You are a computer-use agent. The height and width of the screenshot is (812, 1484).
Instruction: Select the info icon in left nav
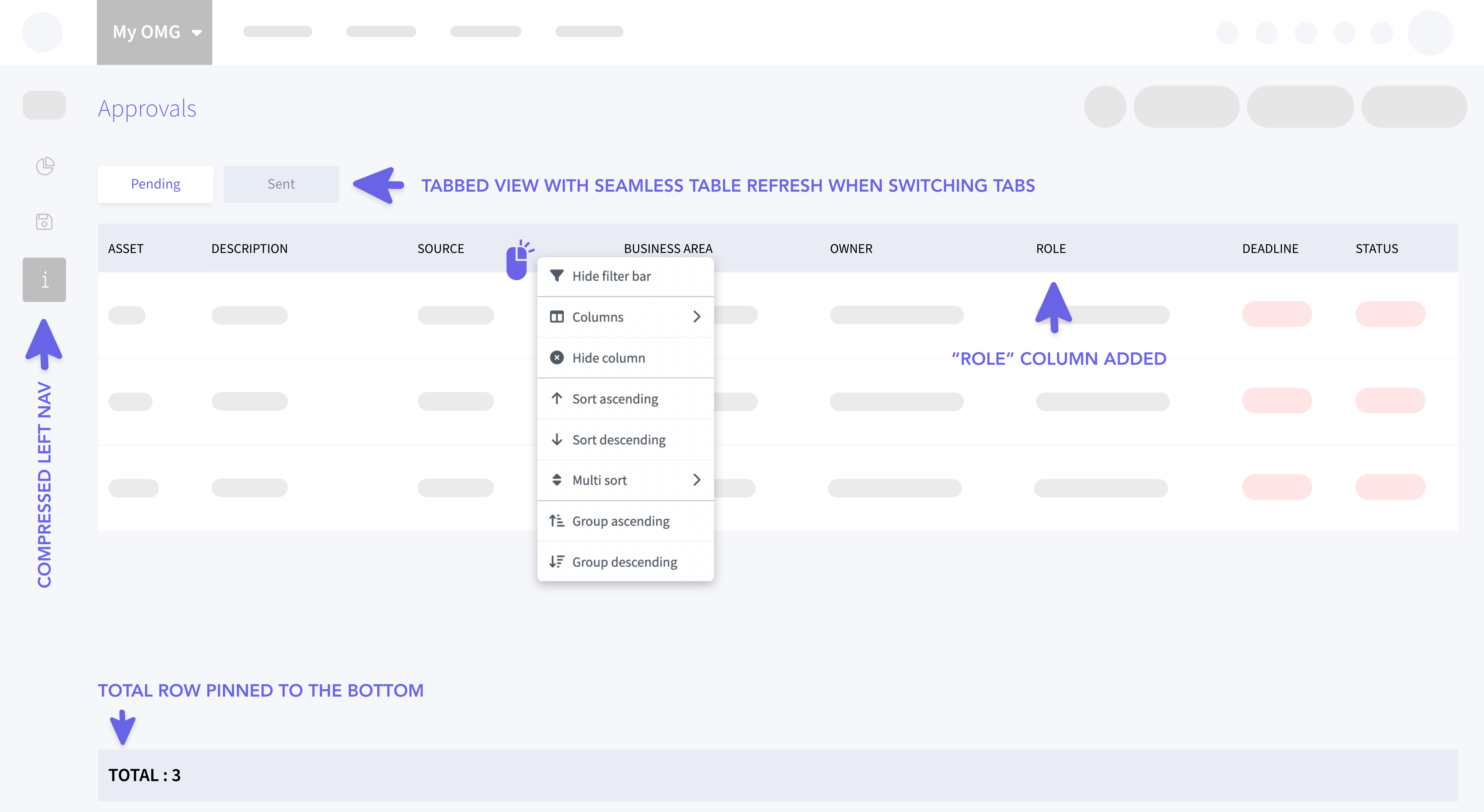point(44,280)
